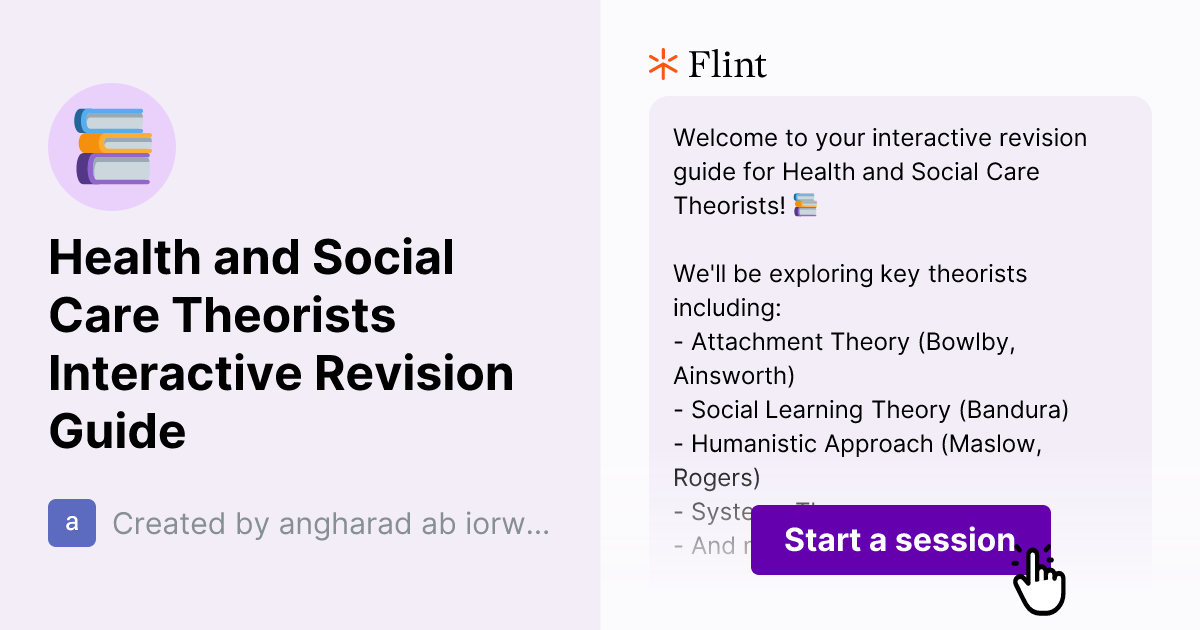Start a session with the purple button
The image size is (1200, 630).
pyautogui.click(x=900, y=540)
